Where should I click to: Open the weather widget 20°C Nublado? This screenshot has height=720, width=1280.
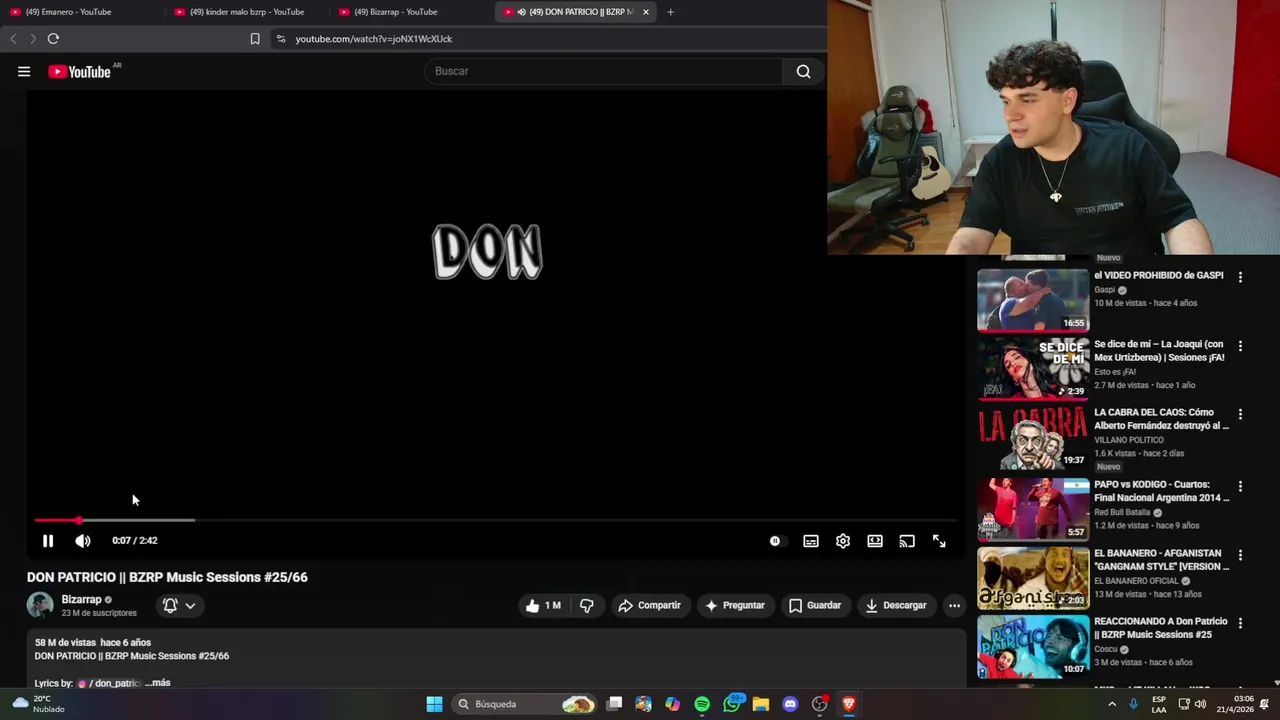[x=38, y=704]
